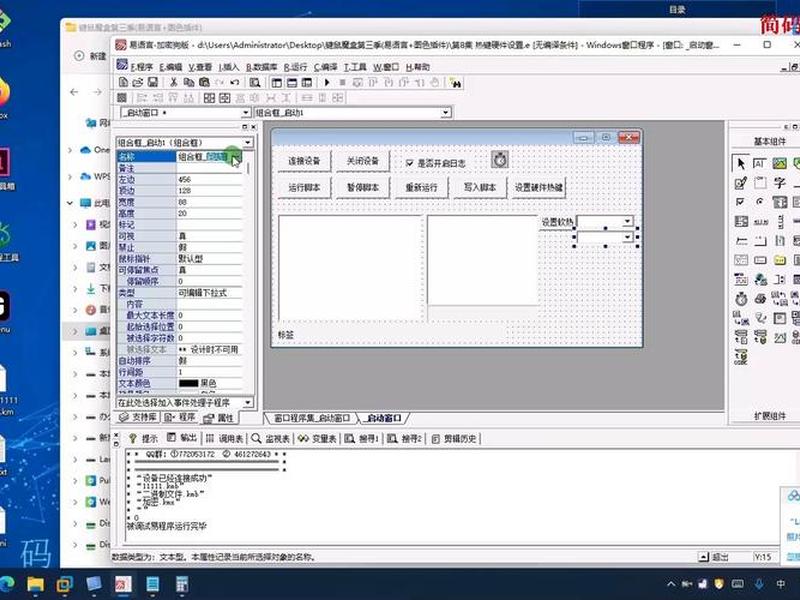Select the picture box component icon
Screen dimensions: 800x600
[x=779, y=163]
